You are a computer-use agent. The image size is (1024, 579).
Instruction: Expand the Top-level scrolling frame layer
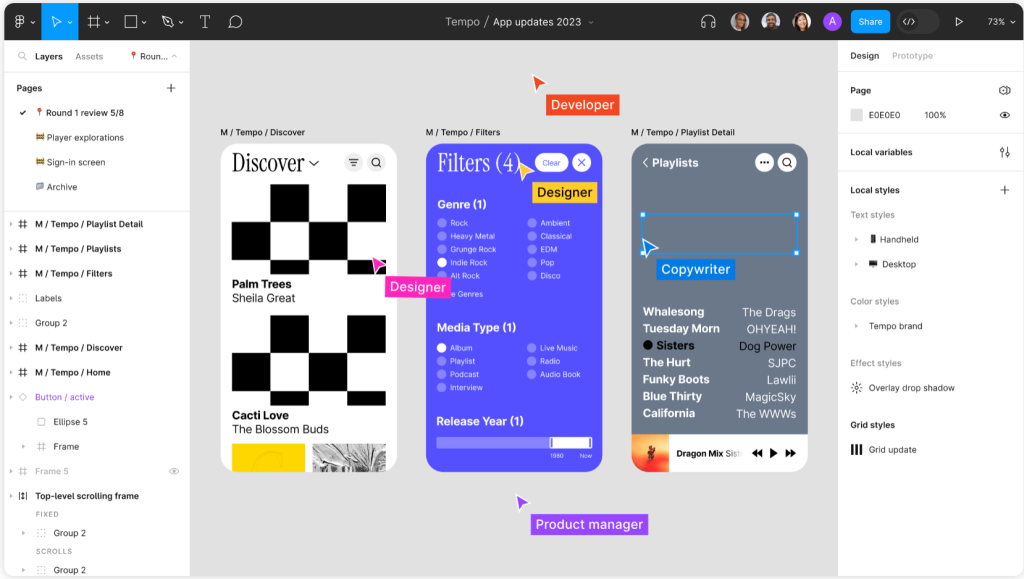coord(11,496)
